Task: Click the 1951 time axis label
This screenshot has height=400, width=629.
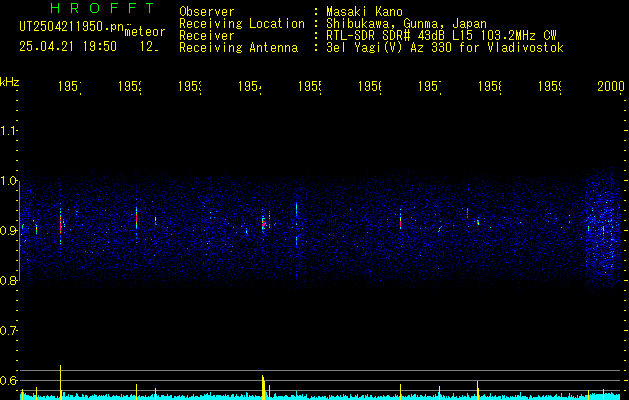Action: (x=70, y=86)
